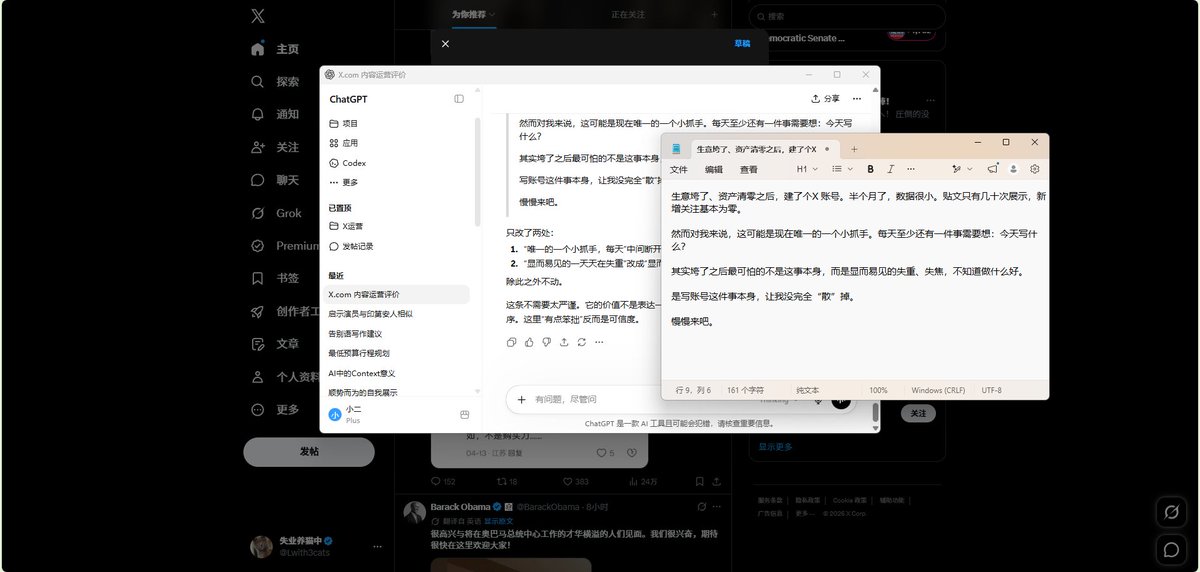Screen dimensions: 1200x572
Task: Open the 关注 follow icon on X
Action: [258, 147]
